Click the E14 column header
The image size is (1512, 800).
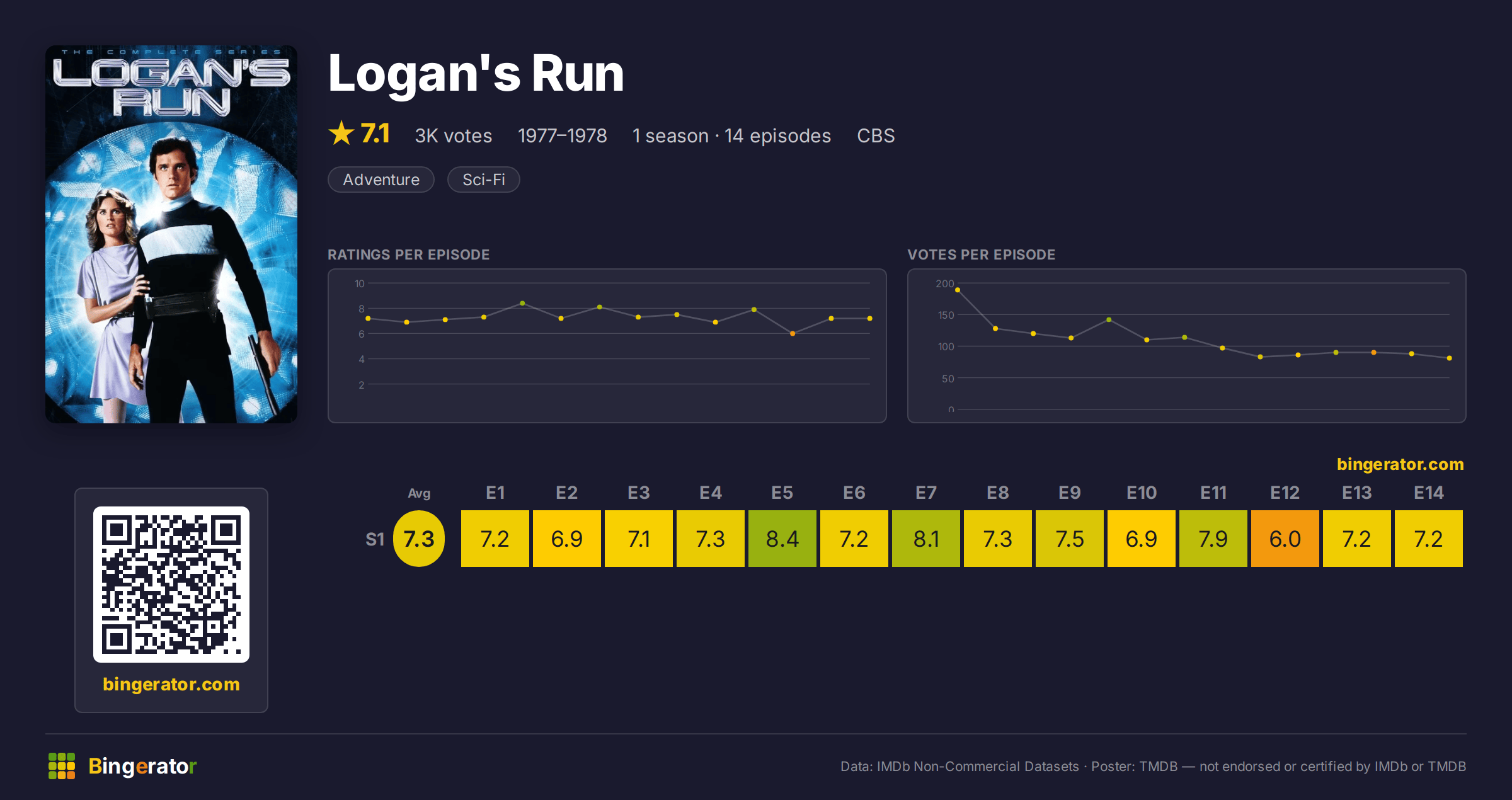(x=1429, y=493)
